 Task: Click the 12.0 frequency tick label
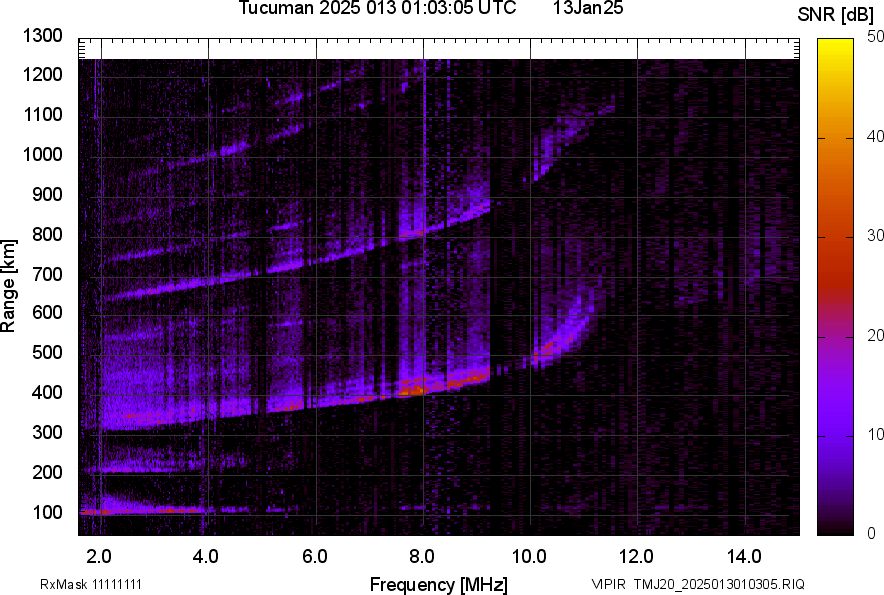637,556
